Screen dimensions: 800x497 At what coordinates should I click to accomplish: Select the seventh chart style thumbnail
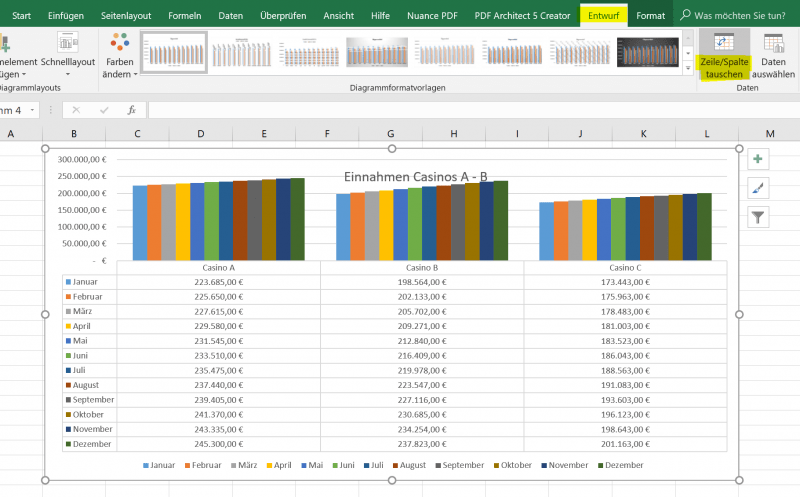580,53
